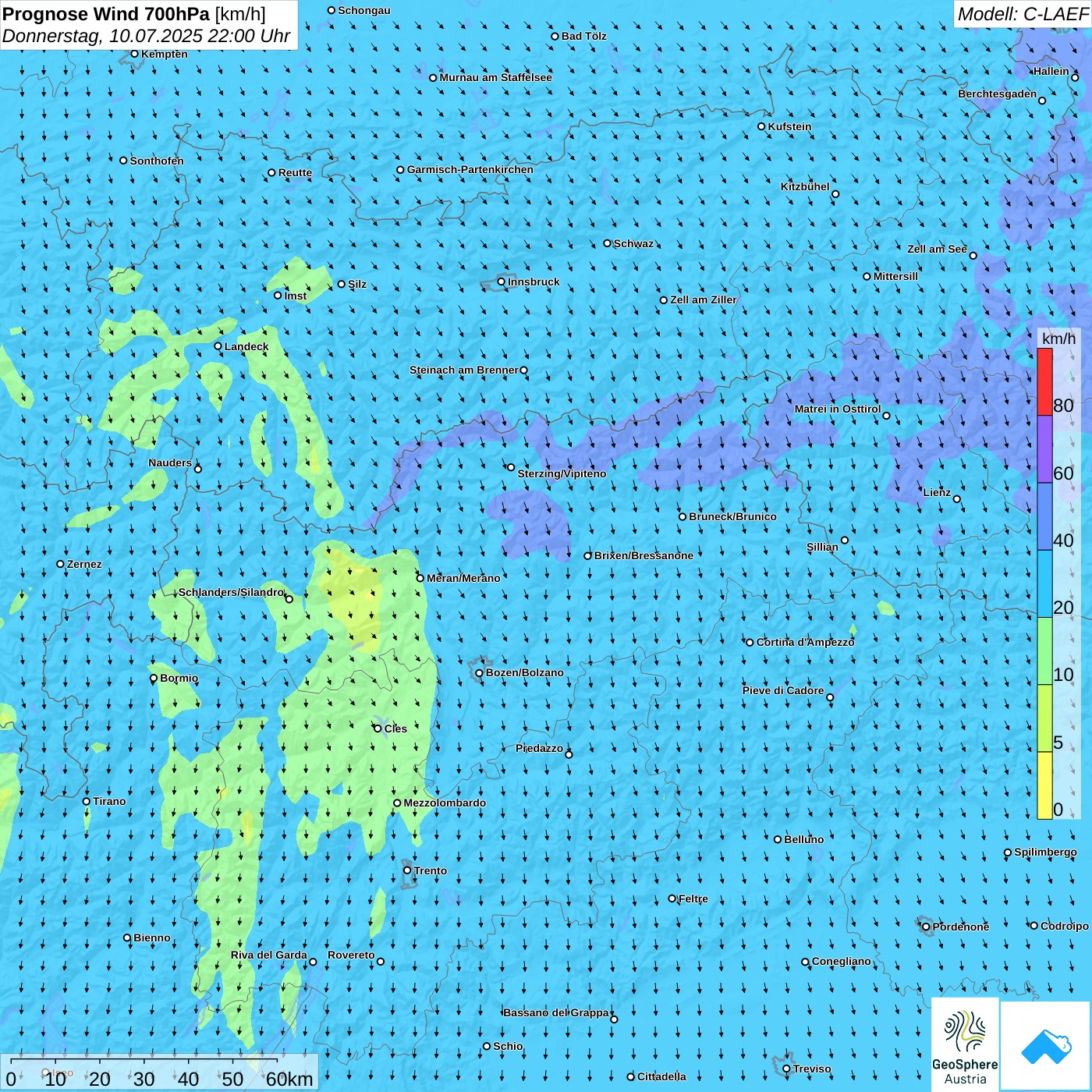Click the Steinach am Brenner label
1092x1092 pixels.
tap(464, 370)
